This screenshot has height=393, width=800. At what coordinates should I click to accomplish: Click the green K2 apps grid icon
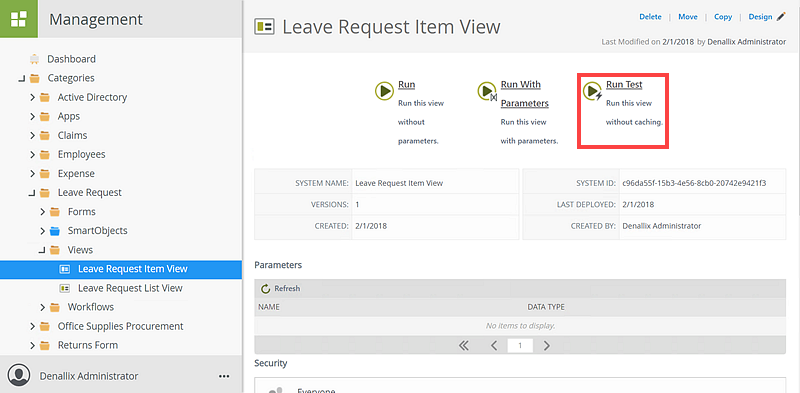click(19, 19)
